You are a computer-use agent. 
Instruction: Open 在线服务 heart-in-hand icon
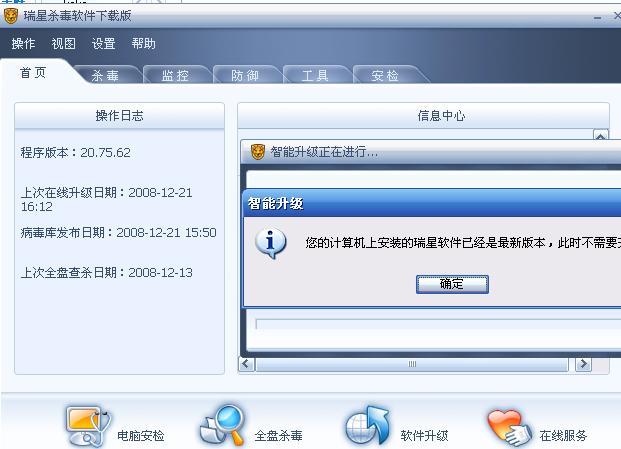point(509,427)
